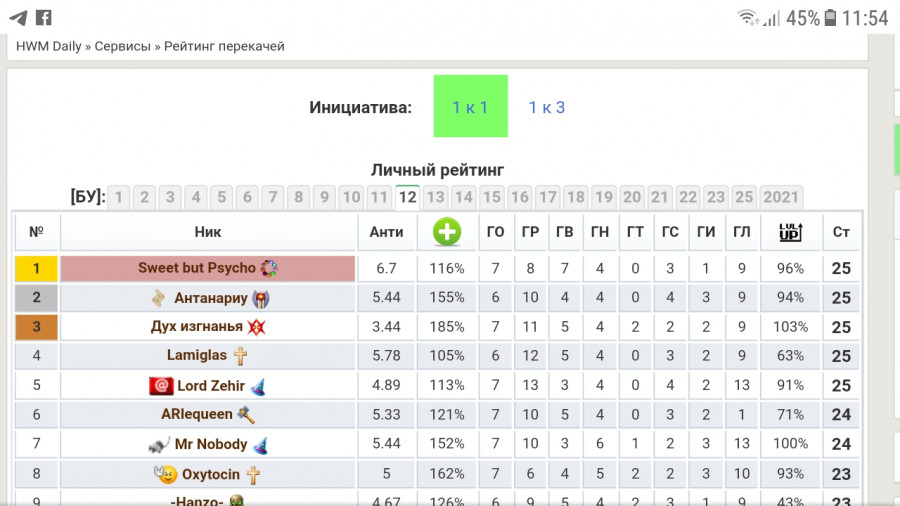Switch to the 2021 rating tab
This screenshot has height=506, width=900.
tap(781, 197)
